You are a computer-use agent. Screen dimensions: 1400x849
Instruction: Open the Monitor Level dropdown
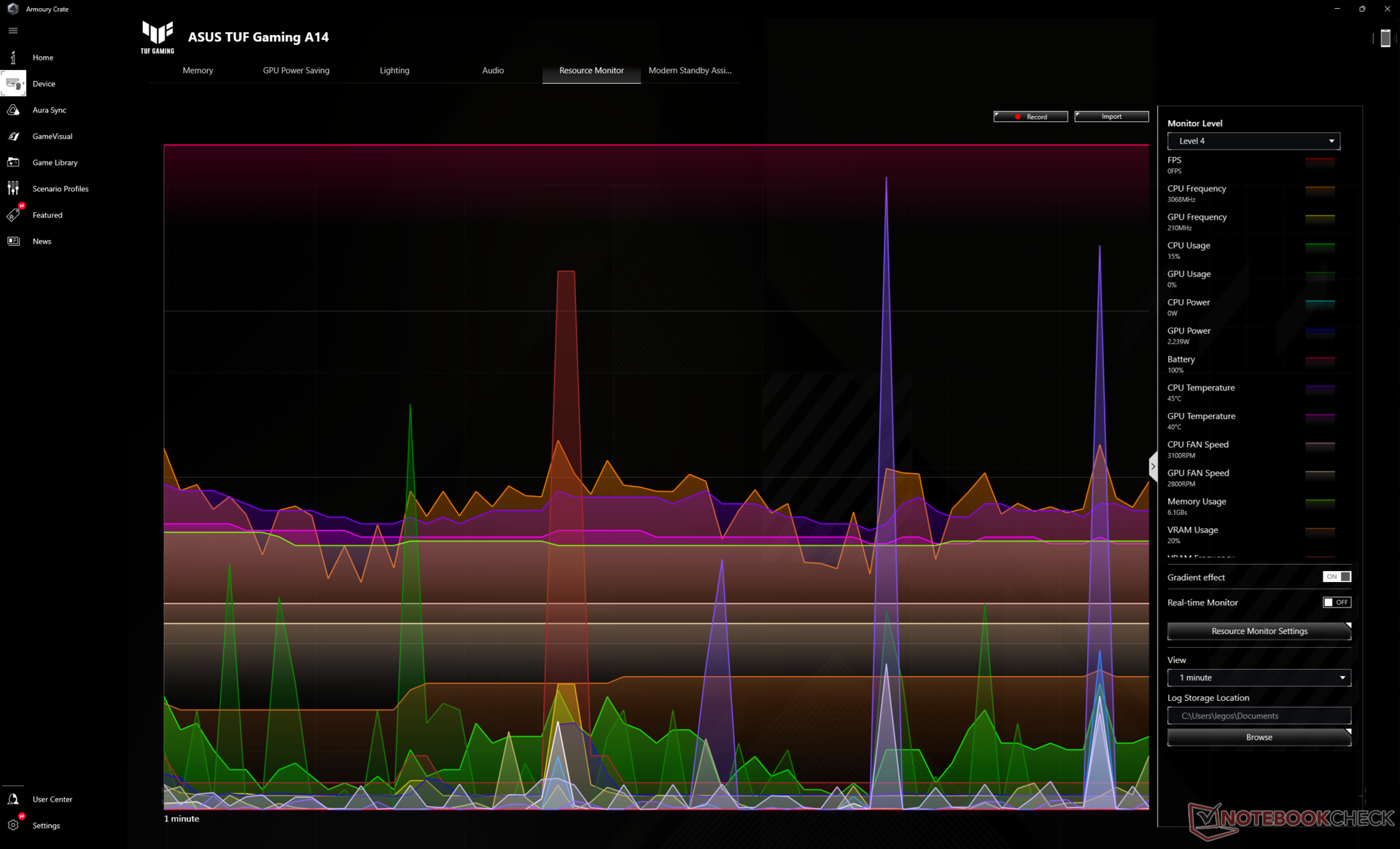click(1253, 141)
